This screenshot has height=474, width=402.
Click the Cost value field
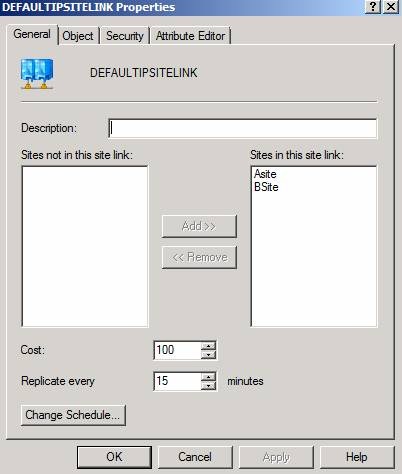pos(177,350)
